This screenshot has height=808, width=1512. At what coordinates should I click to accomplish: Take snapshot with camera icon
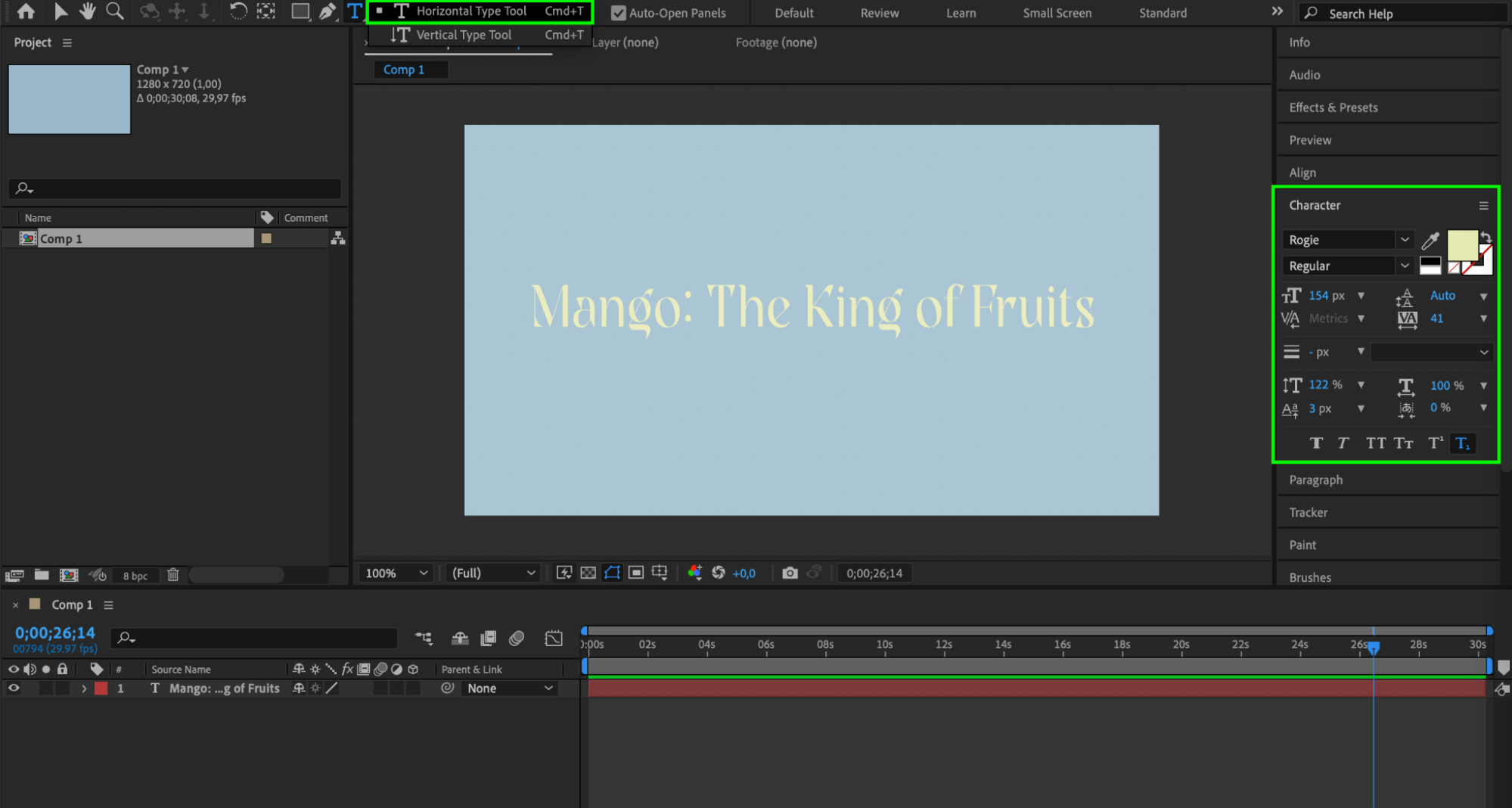[790, 573]
